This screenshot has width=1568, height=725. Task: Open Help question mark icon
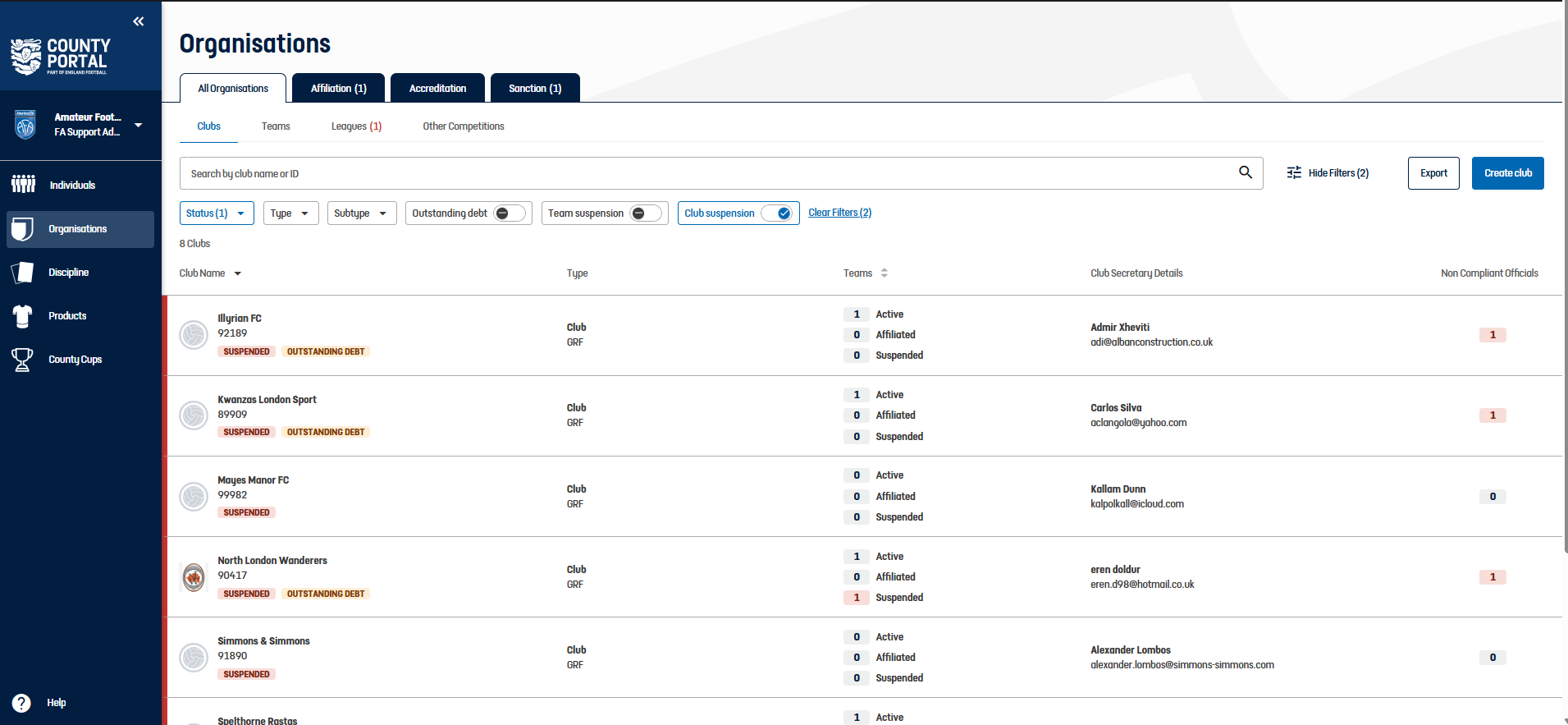21,703
